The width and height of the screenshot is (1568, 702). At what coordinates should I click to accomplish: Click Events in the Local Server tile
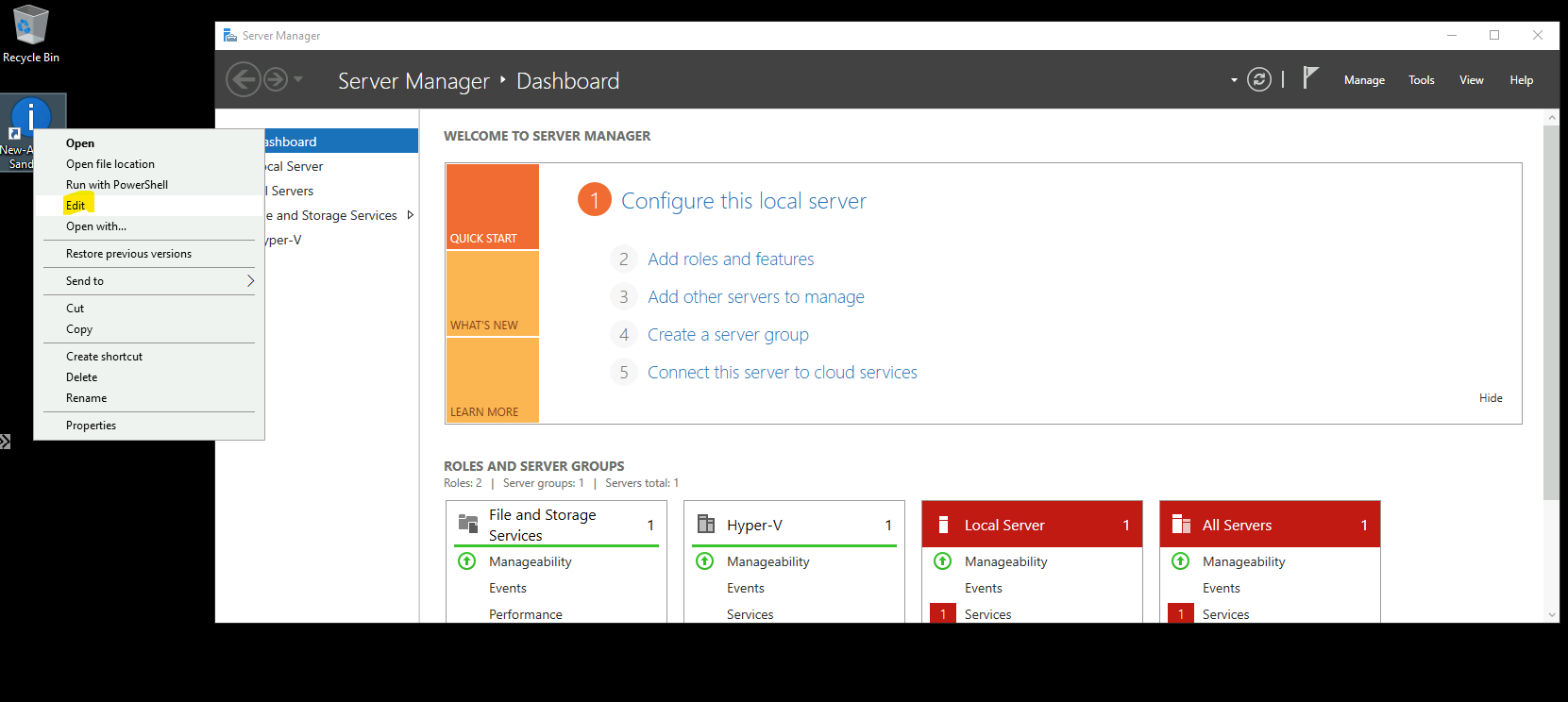coord(984,588)
